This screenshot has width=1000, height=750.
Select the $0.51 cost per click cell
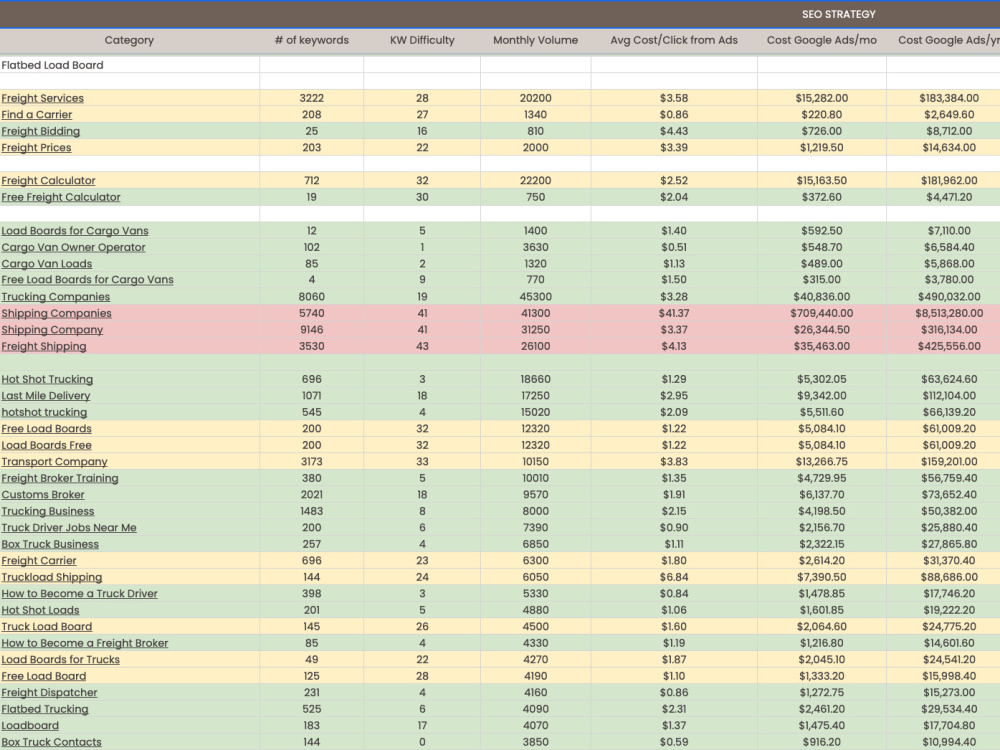pyautogui.click(x=674, y=247)
